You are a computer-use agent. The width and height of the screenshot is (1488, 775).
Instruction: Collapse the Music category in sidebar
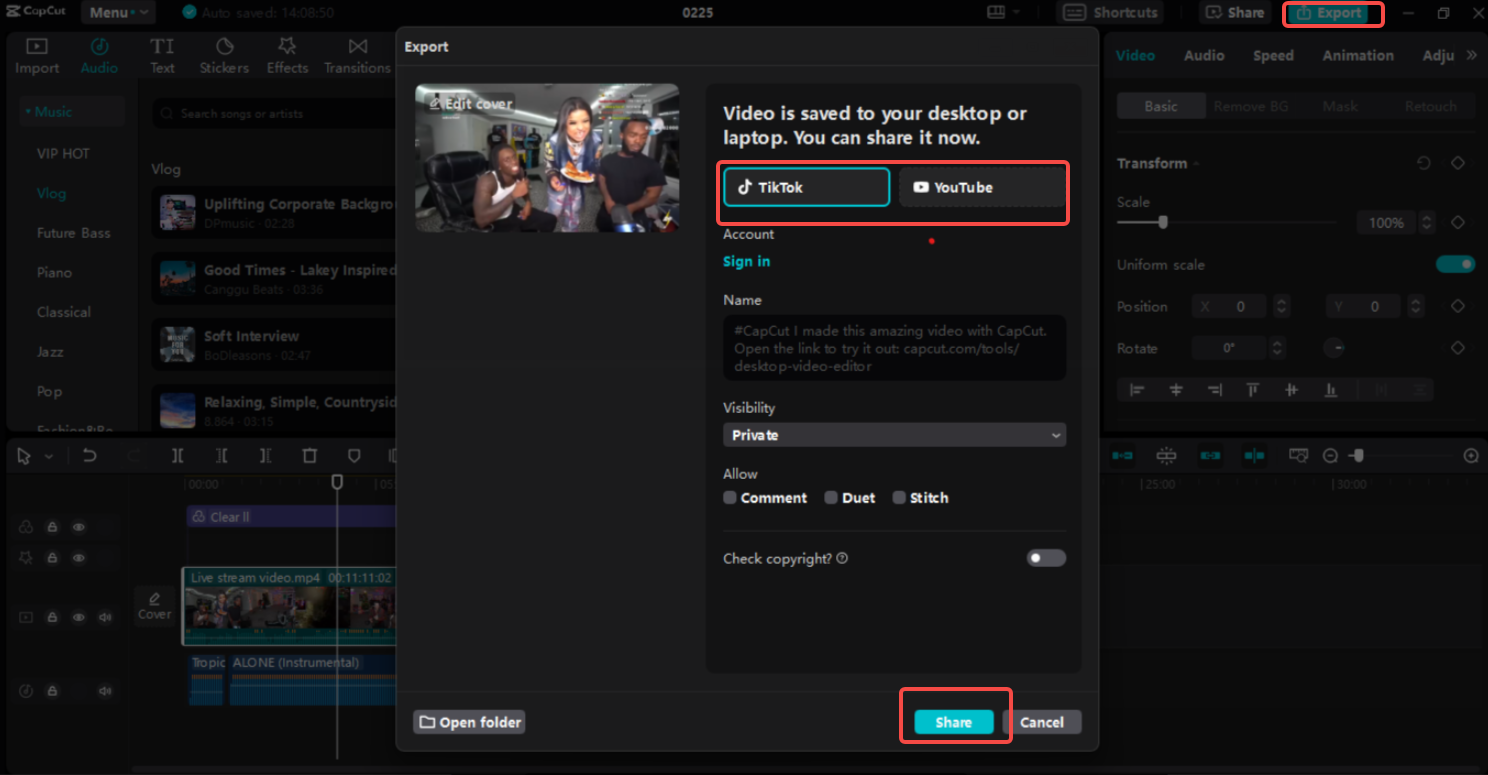click(72, 112)
